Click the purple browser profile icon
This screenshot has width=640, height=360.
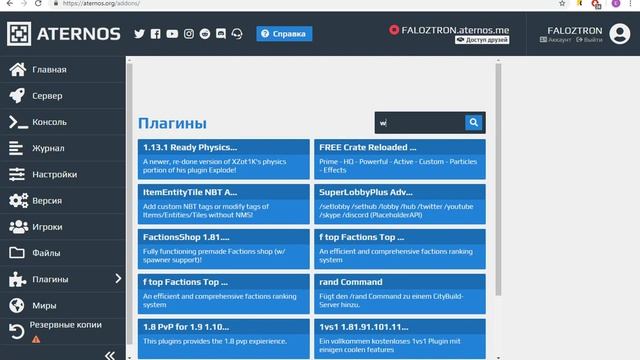(616, 3)
